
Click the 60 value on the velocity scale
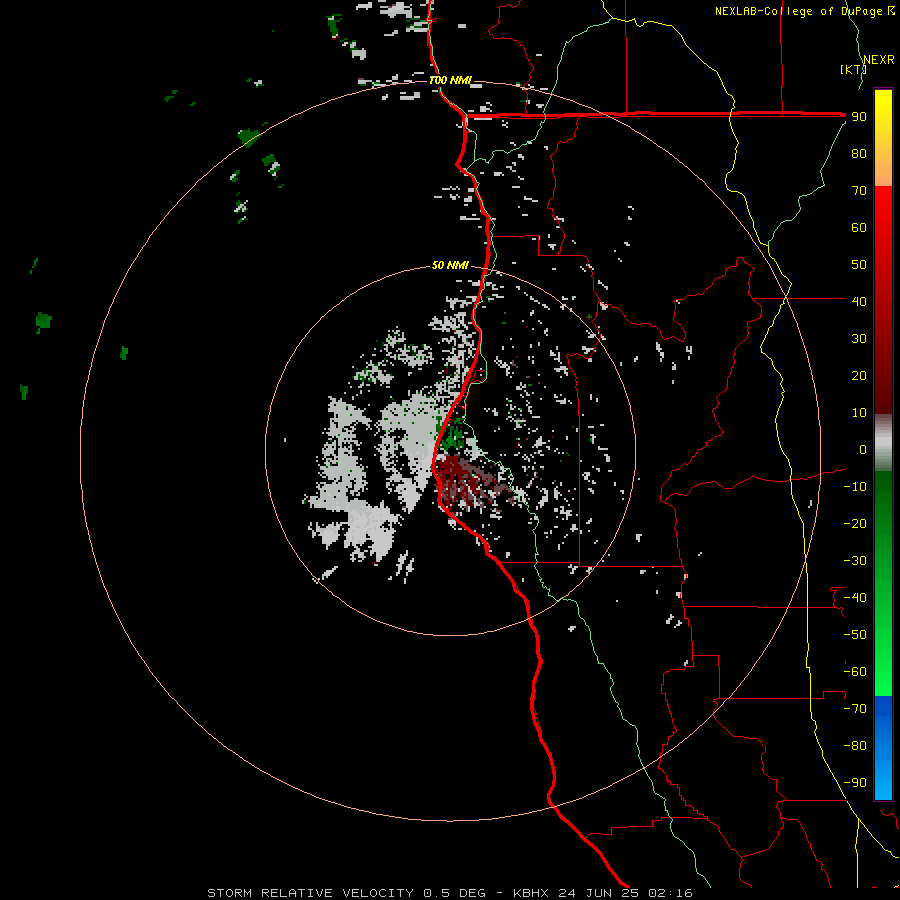[x=859, y=228]
